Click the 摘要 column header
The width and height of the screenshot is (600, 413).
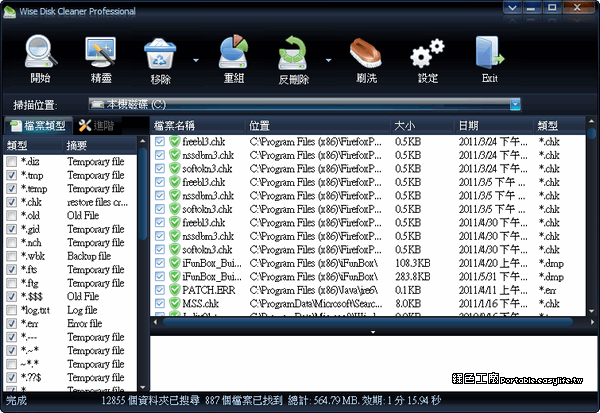point(99,145)
